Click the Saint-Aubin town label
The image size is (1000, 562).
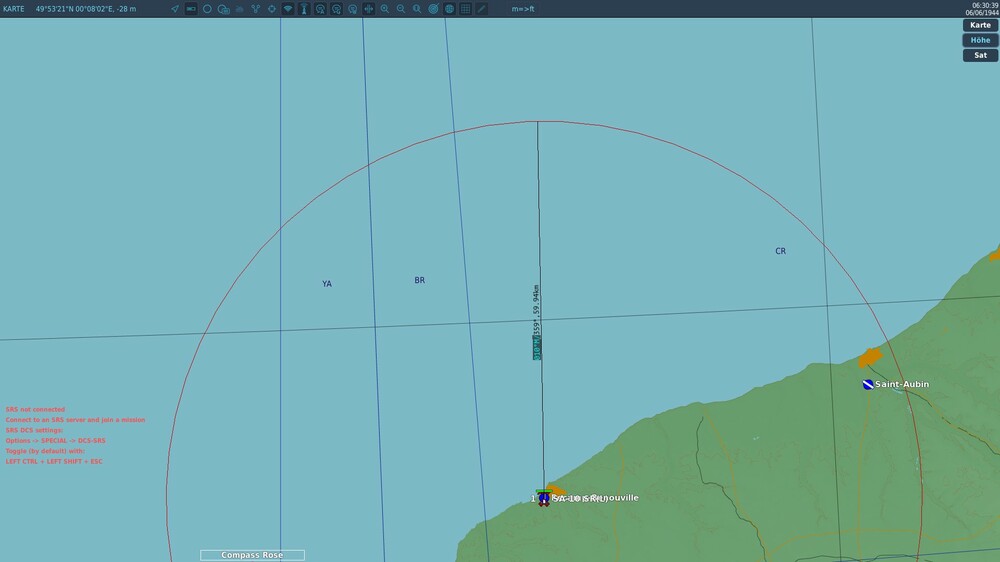click(902, 384)
